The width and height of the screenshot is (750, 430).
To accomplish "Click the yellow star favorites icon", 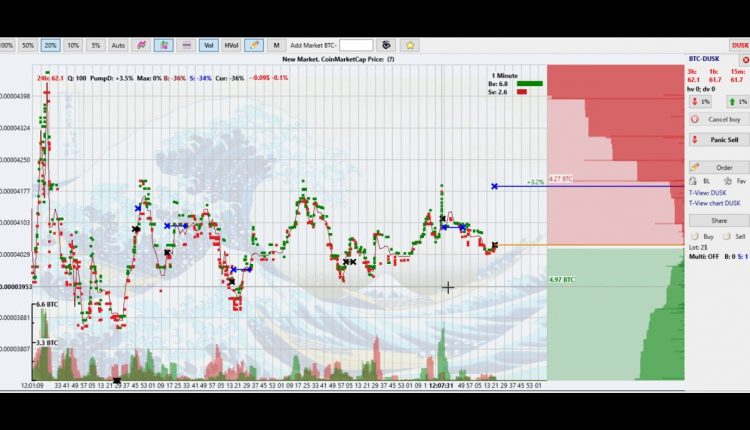I will [410, 45].
